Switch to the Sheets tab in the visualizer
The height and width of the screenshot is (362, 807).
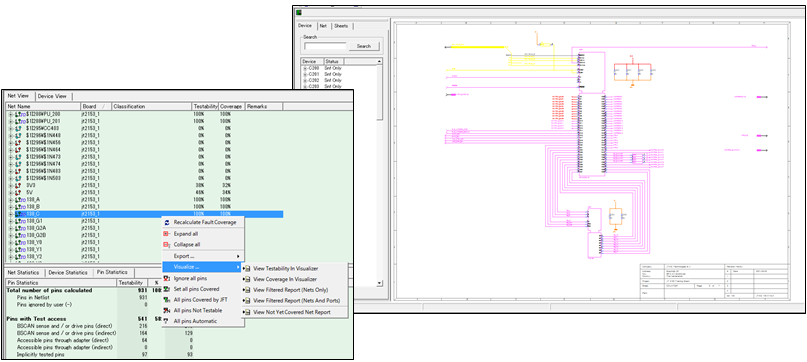[341, 26]
